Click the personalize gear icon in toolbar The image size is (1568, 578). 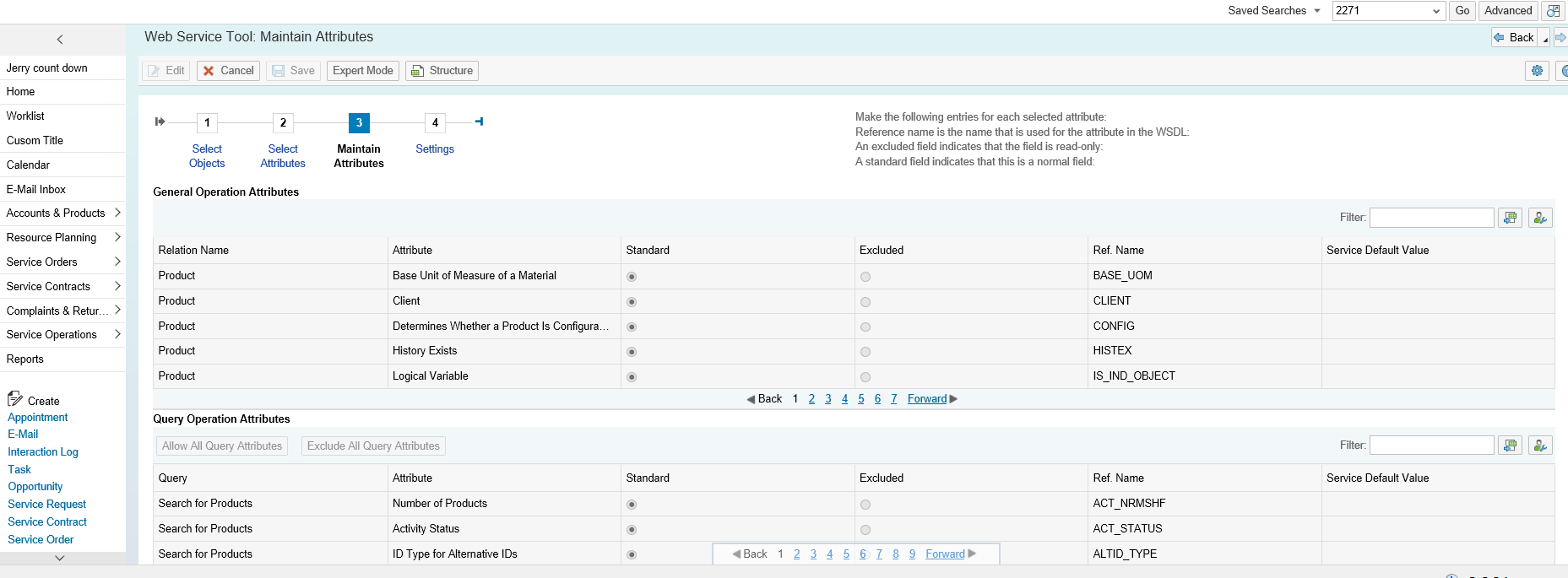1537,71
